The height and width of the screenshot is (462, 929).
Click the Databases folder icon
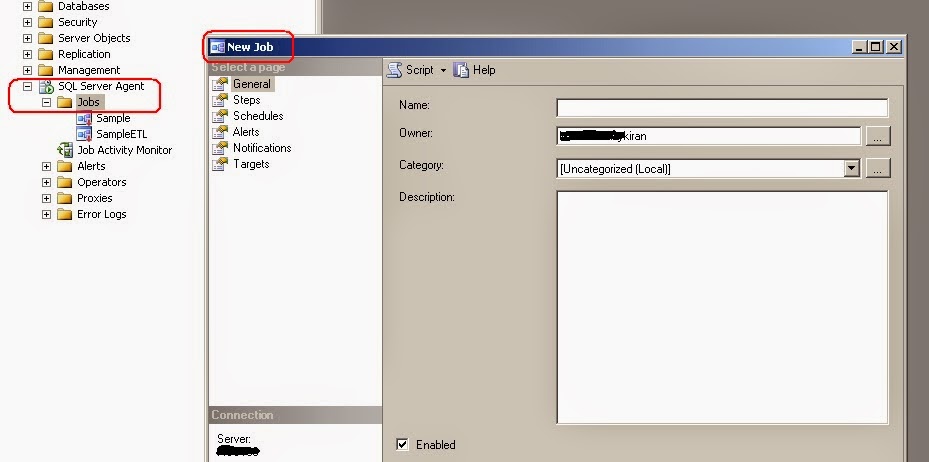coord(46,7)
